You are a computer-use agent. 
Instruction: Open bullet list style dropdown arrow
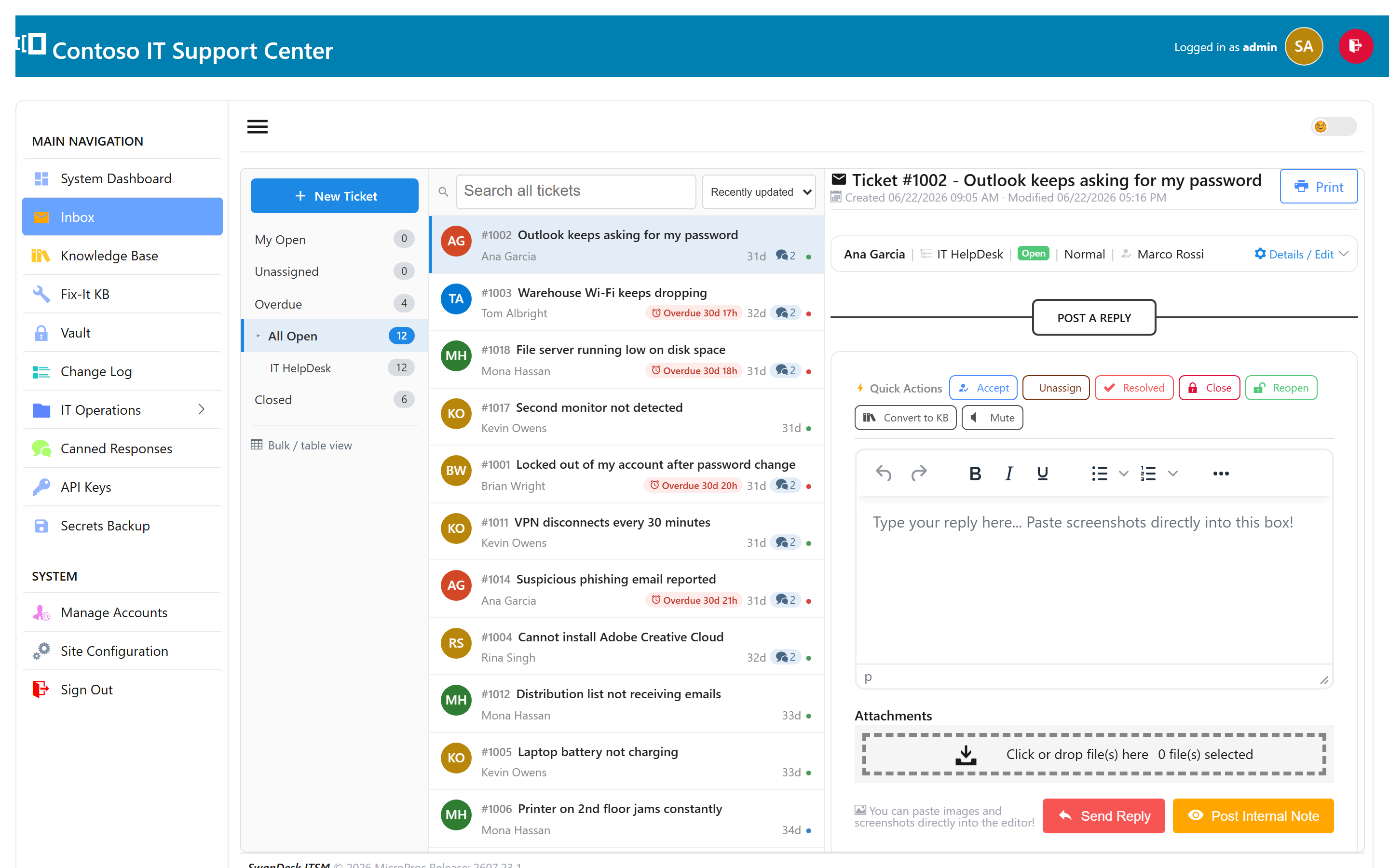tap(1123, 474)
